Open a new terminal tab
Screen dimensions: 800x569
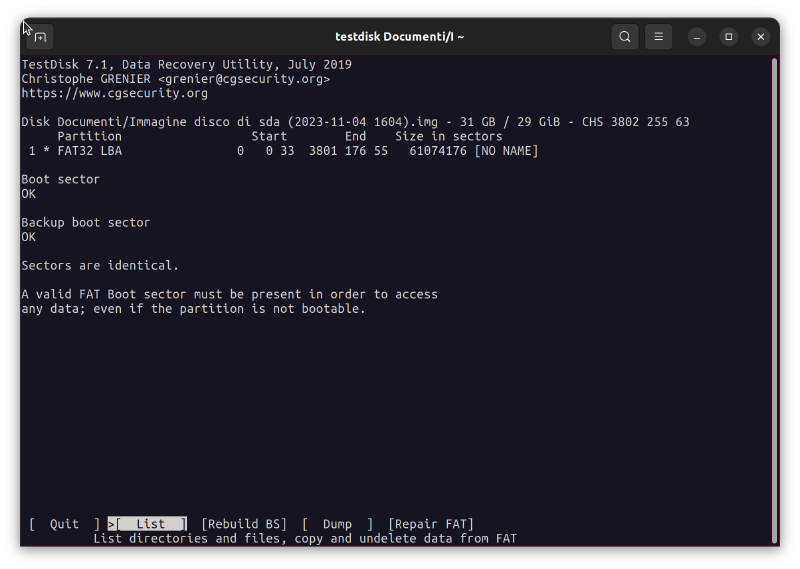[x=40, y=37]
